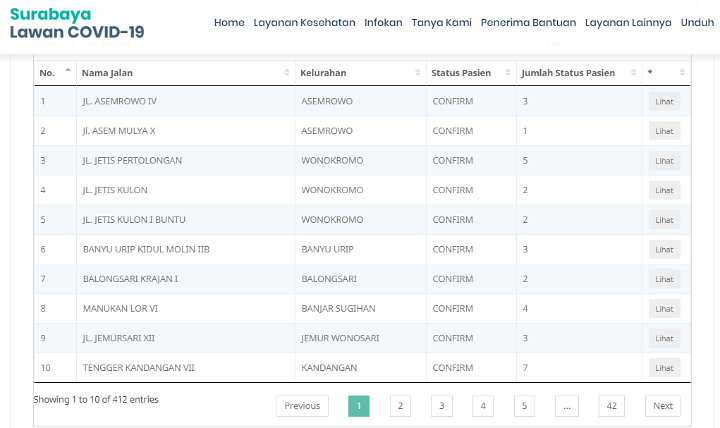
Task: Sort by the asterisk column arrow icon
Action: tap(682, 73)
